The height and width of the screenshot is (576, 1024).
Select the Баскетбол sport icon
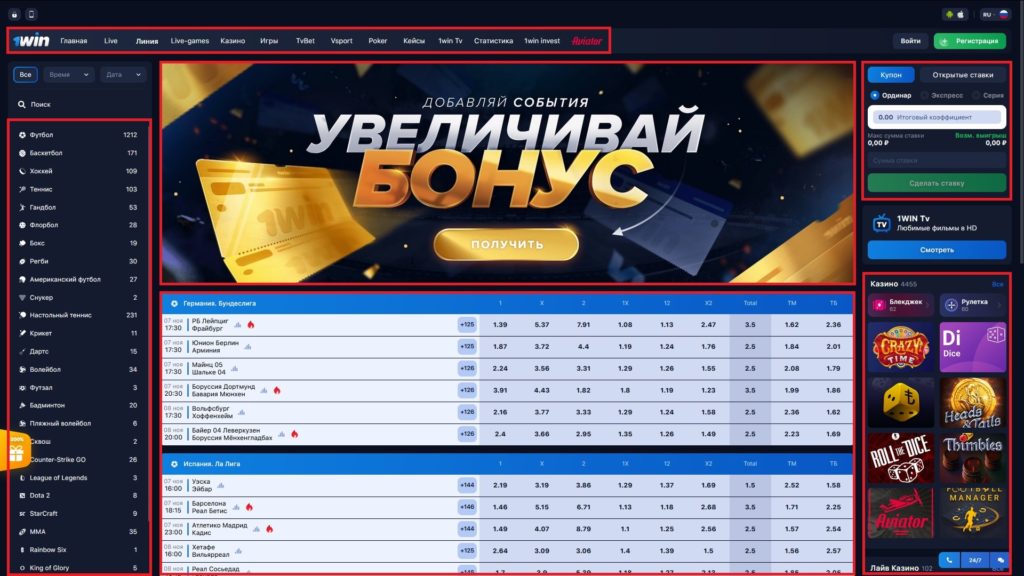click(x=22, y=153)
